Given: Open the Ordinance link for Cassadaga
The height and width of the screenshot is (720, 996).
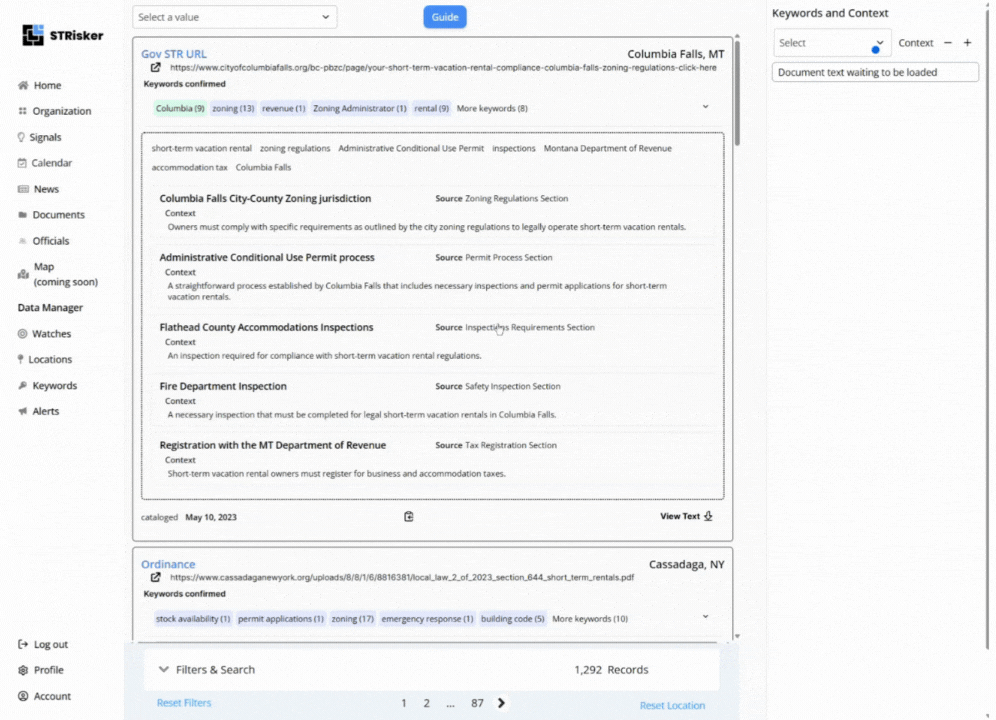Looking at the screenshot, I should click(x=168, y=564).
